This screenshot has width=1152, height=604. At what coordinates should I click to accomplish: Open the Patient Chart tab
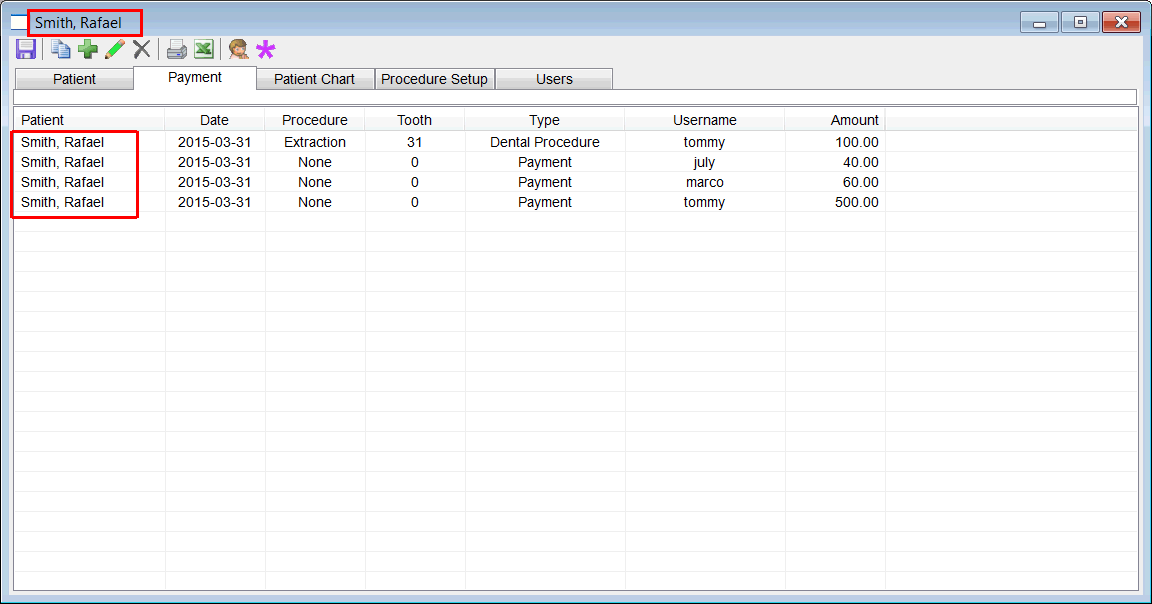click(314, 79)
